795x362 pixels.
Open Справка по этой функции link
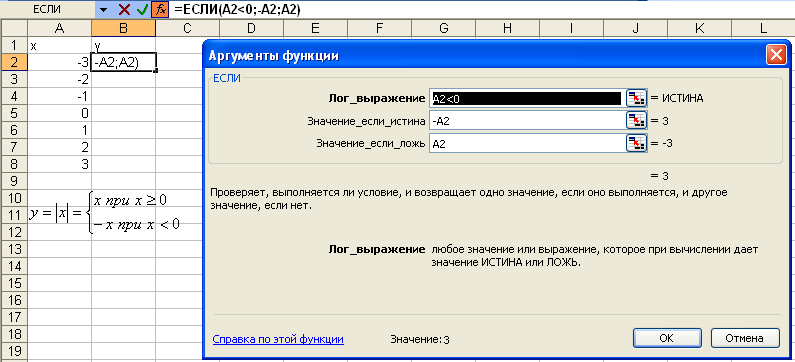[278, 339]
